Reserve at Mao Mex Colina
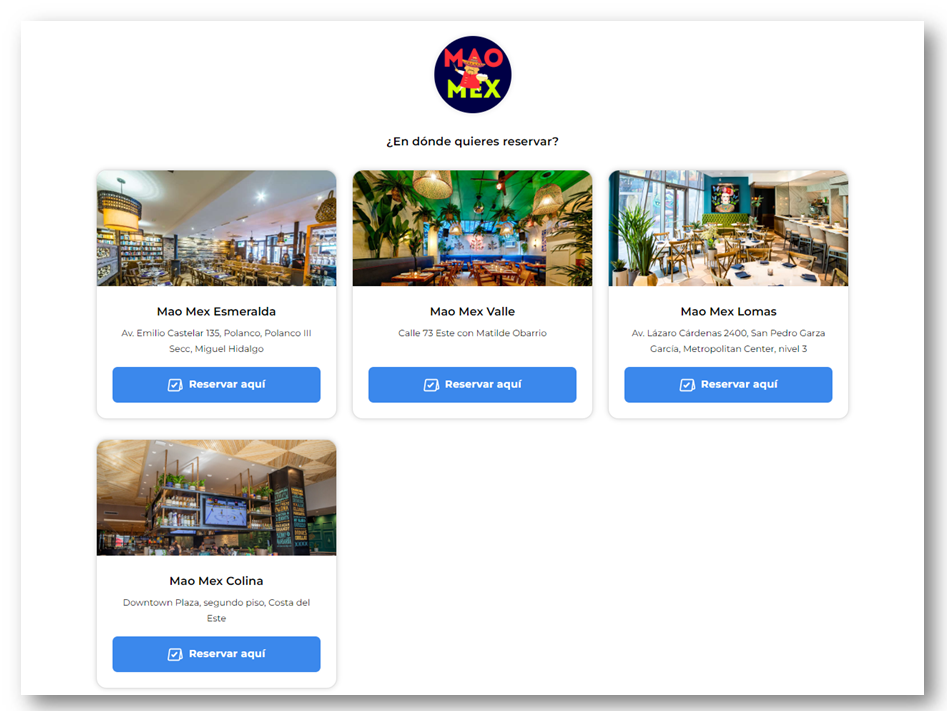 (x=216, y=654)
